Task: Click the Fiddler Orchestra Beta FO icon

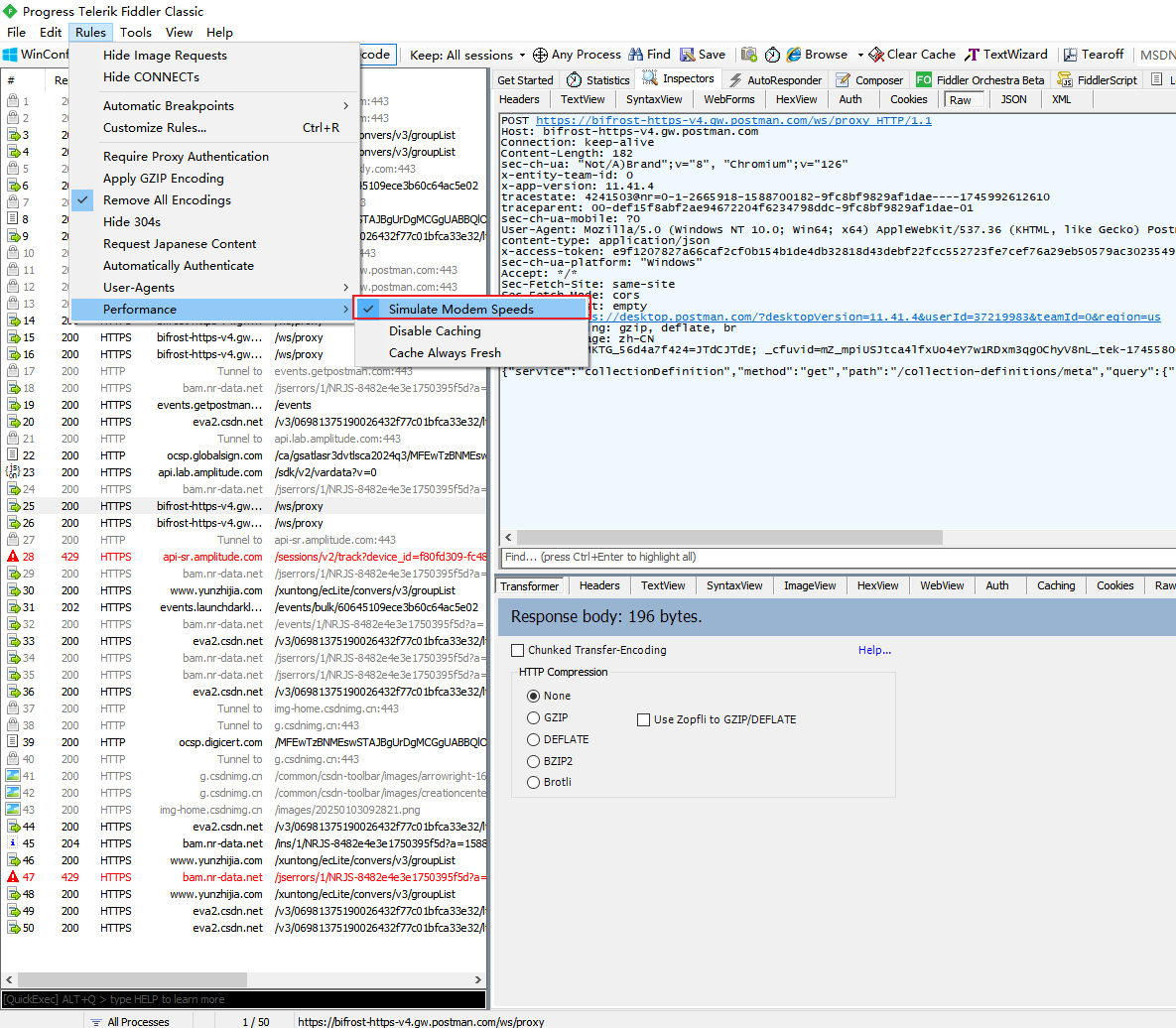Action: point(924,79)
